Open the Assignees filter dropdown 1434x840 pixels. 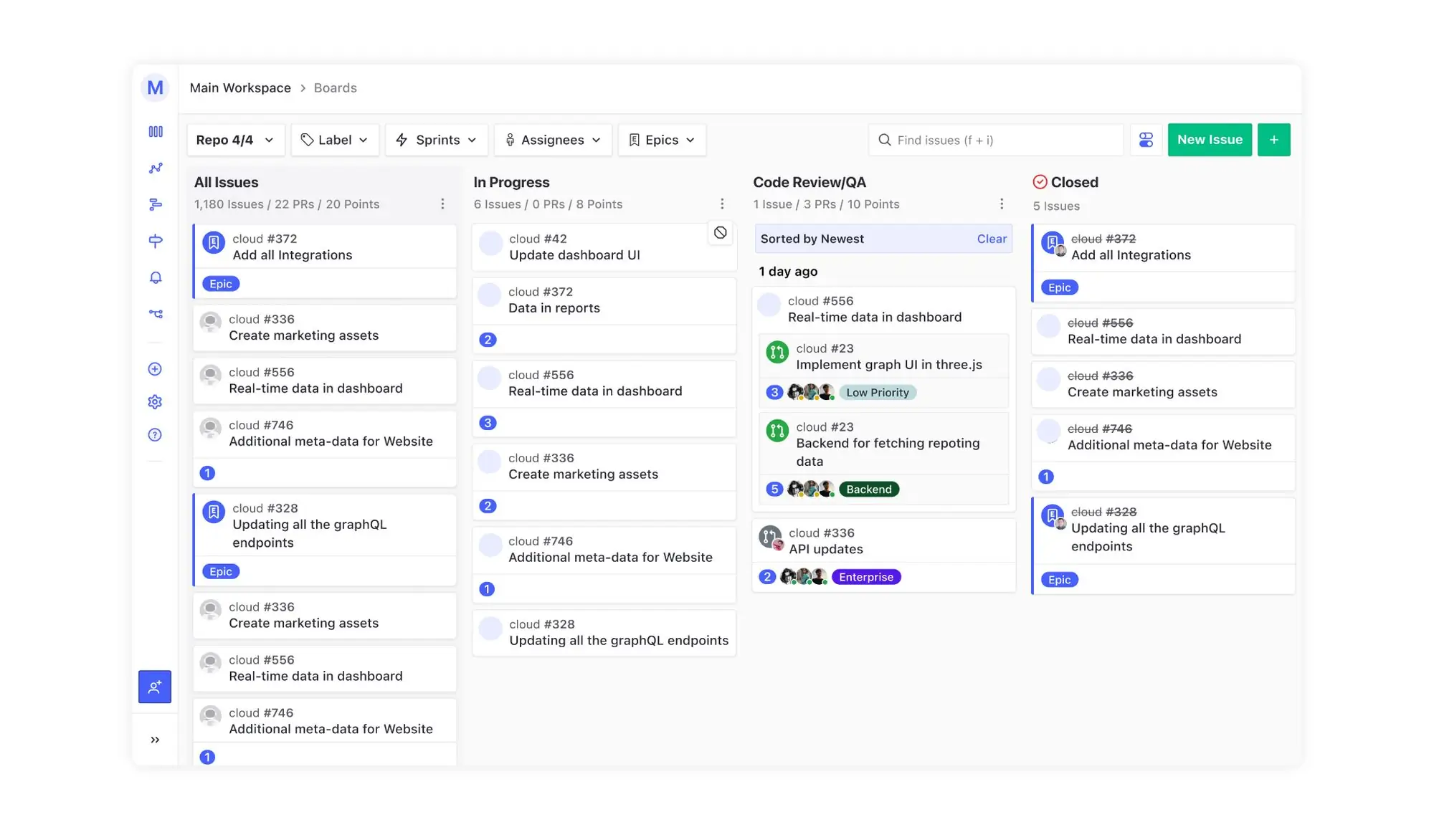pos(553,140)
